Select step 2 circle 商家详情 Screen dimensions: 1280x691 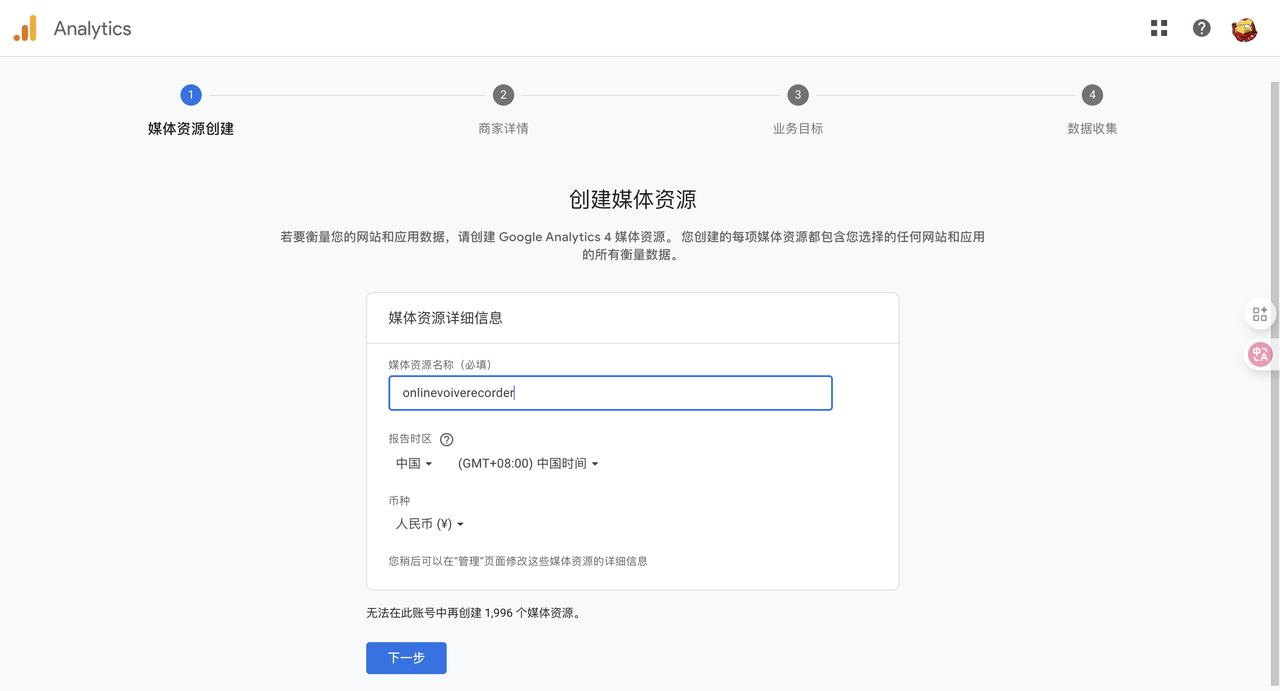[503, 95]
